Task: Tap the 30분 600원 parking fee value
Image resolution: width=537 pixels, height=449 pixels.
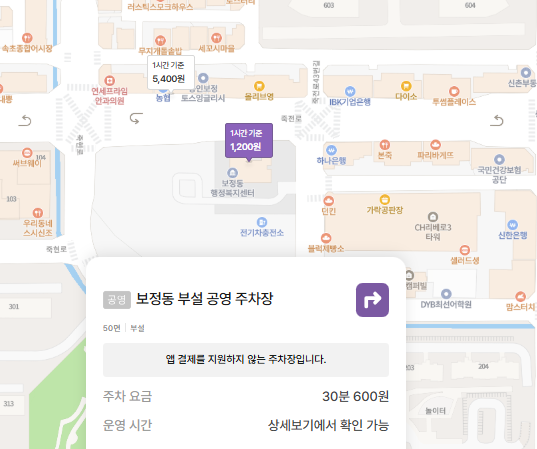Action: coord(355,397)
